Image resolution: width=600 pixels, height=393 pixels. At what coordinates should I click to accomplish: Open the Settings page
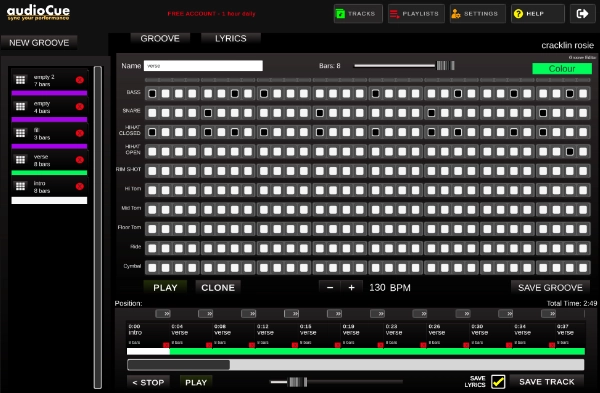click(x=478, y=14)
